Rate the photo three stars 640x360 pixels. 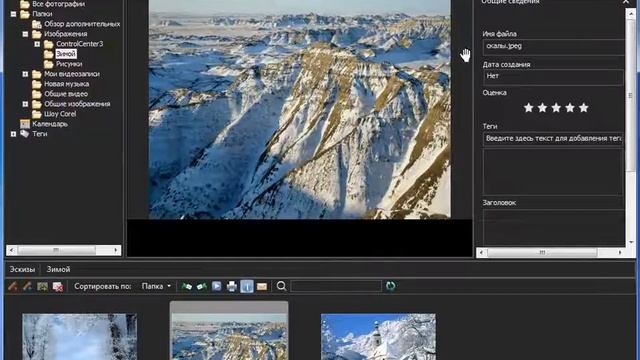pyautogui.click(x=556, y=108)
